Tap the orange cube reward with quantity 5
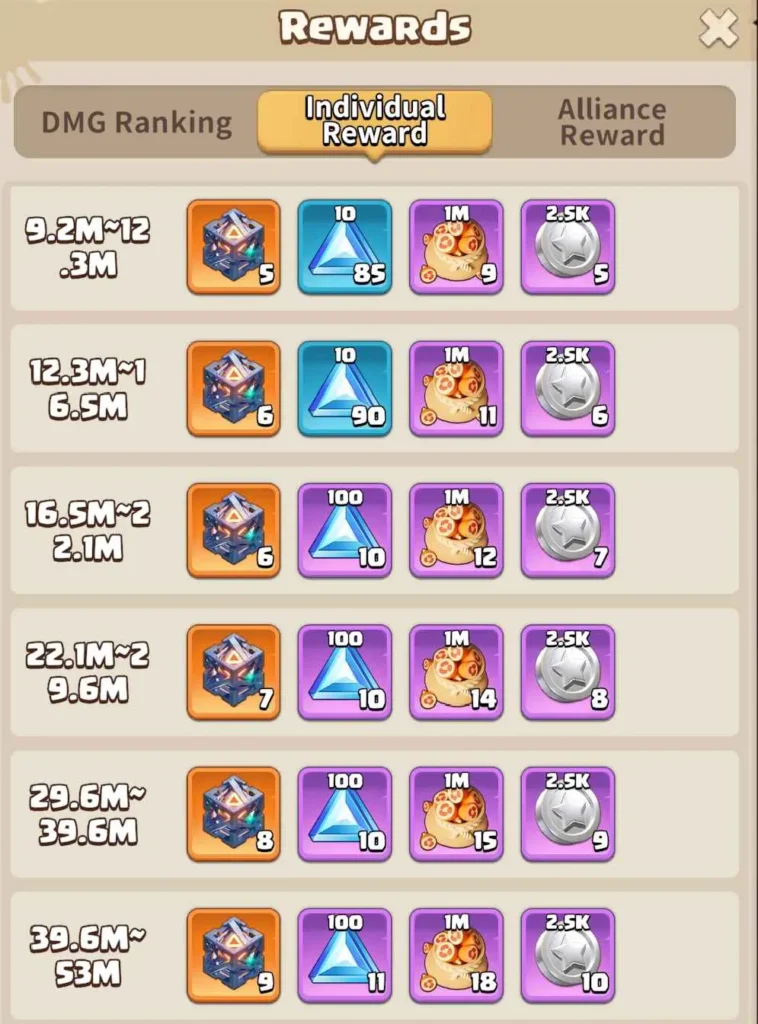This screenshot has width=758, height=1024. [234, 247]
